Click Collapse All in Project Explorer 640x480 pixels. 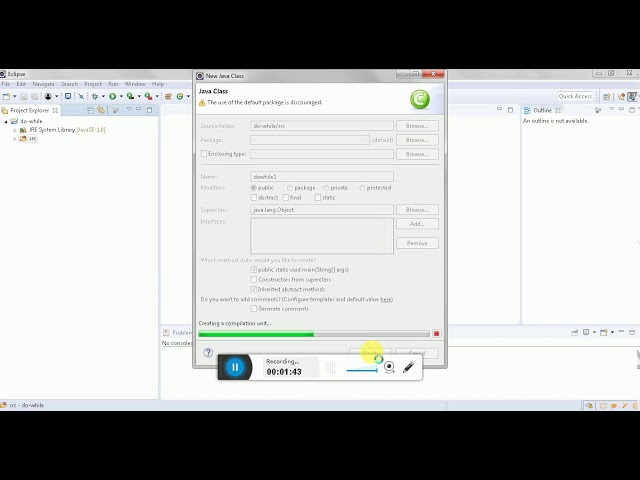(x=91, y=110)
